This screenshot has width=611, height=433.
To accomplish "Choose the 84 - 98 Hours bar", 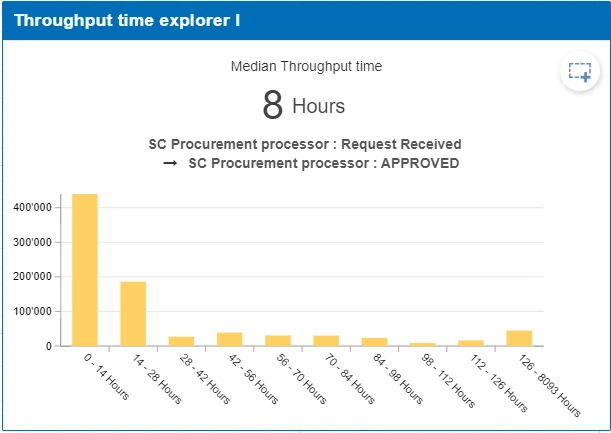I will [x=374, y=342].
